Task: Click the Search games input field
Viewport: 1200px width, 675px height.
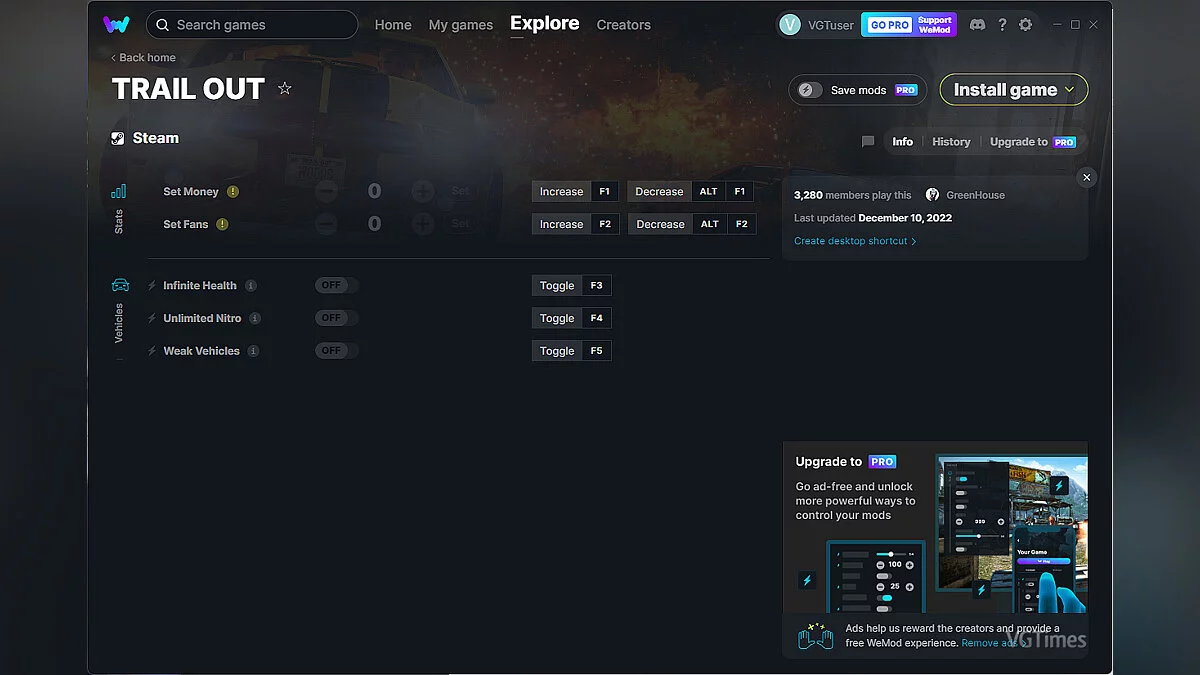Action: point(260,25)
